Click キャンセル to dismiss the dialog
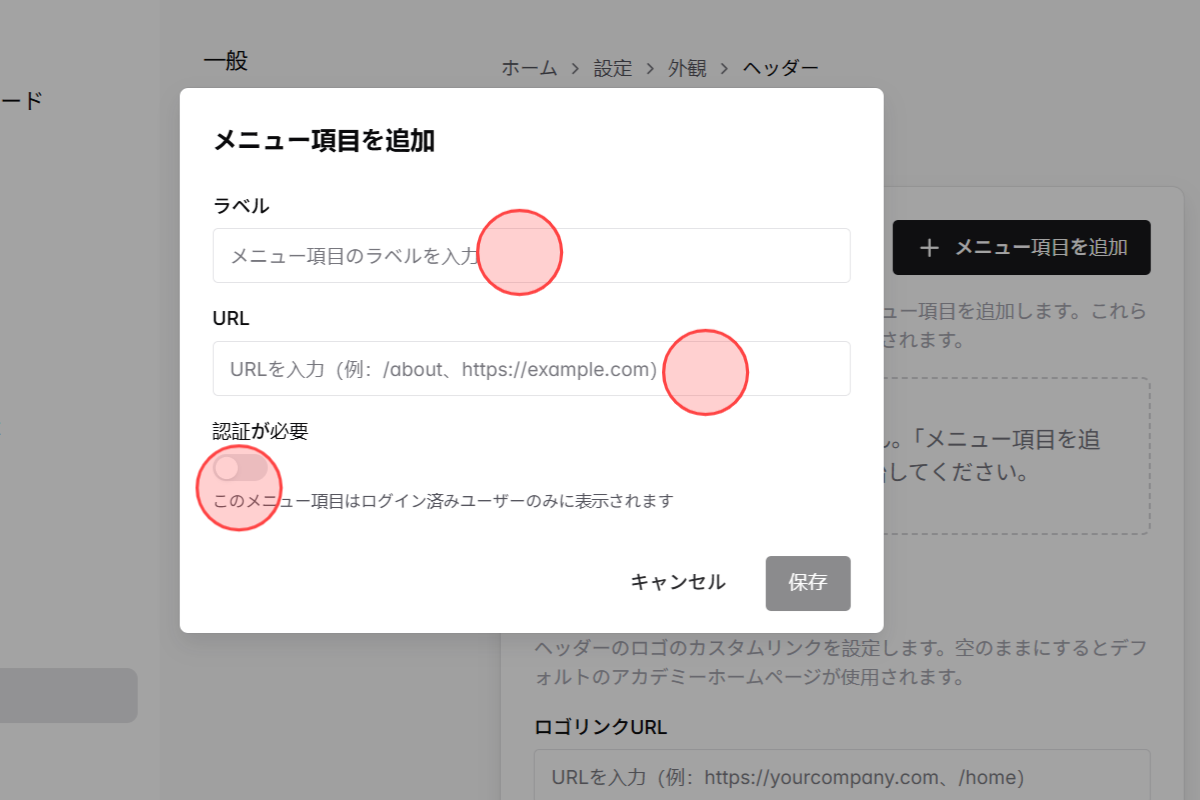This screenshot has width=1200, height=800. pos(678,582)
